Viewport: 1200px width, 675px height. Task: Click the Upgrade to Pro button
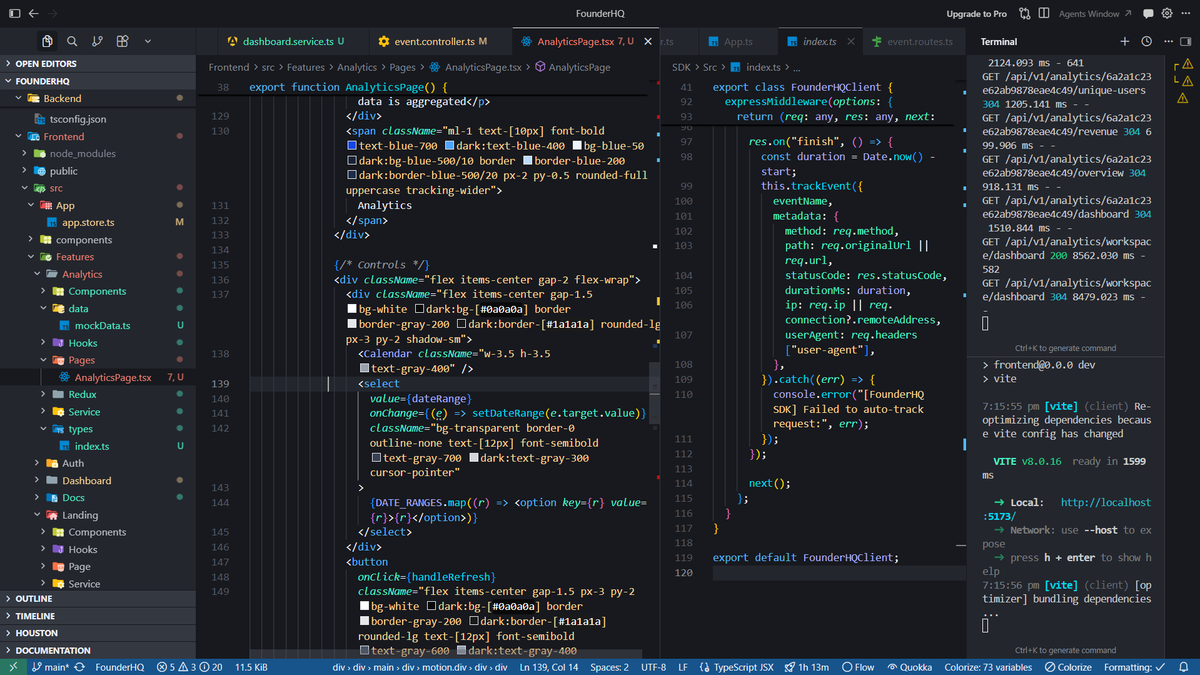(976, 14)
